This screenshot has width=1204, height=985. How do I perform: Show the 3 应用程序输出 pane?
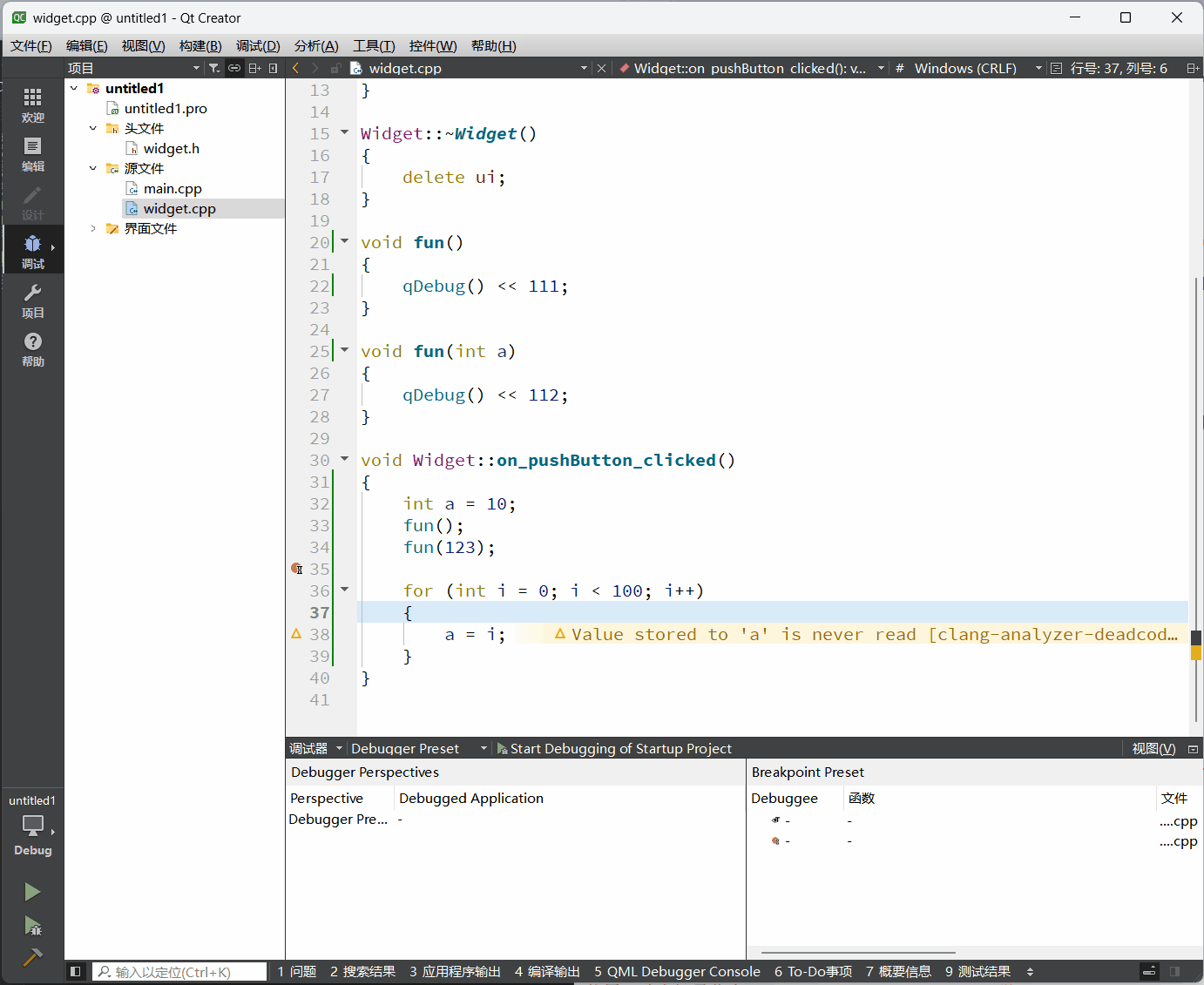[x=455, y=972]
